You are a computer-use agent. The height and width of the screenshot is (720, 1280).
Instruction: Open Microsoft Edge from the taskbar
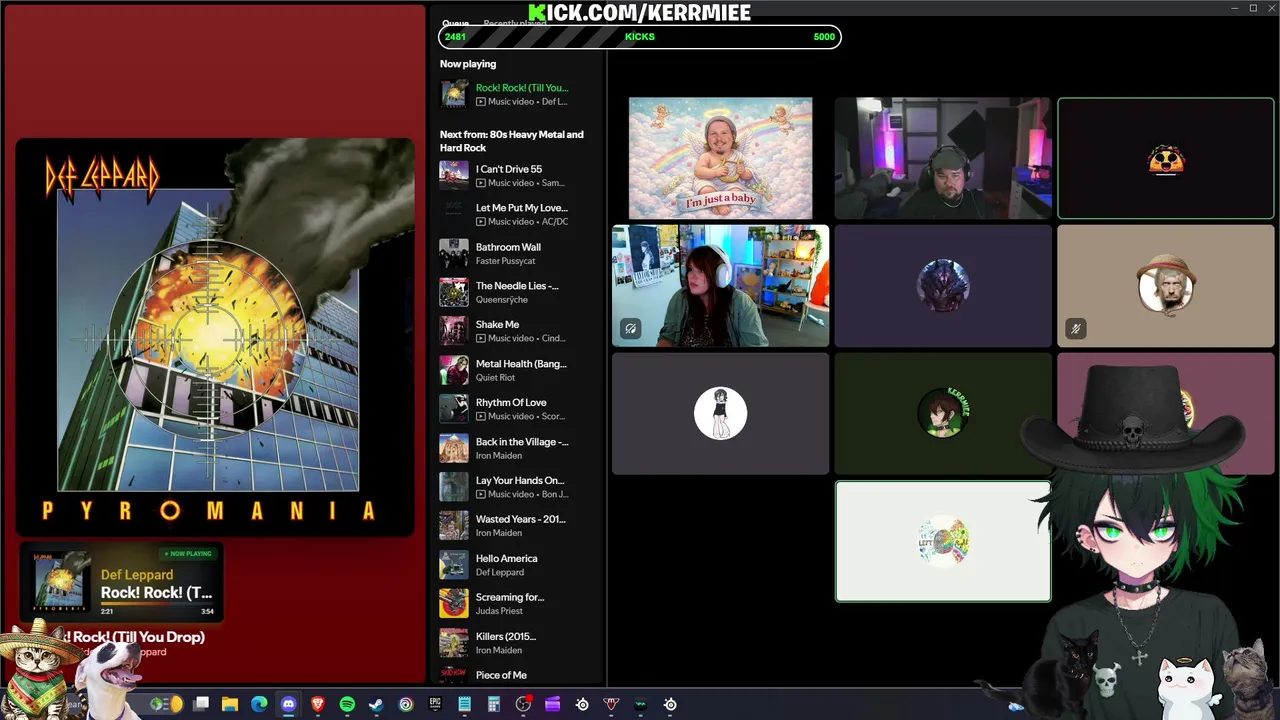[x=259, y=704]
